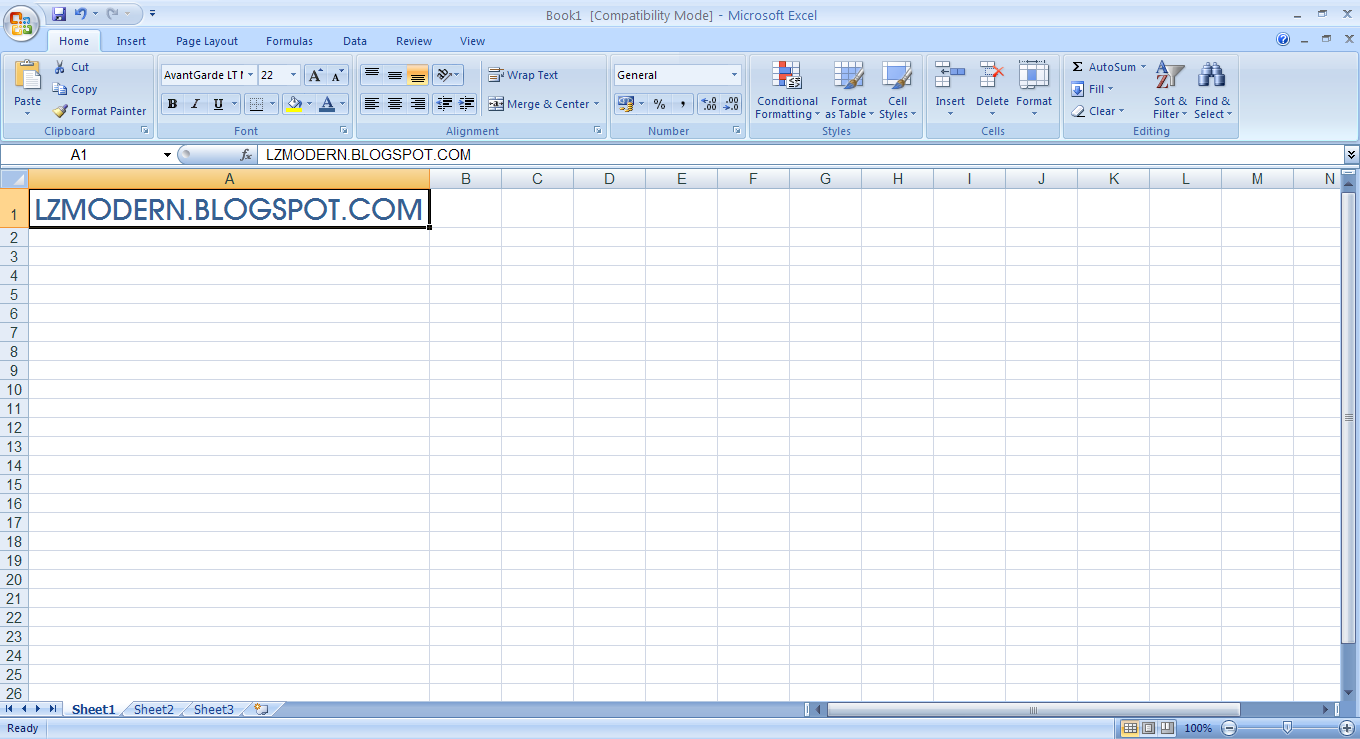The height and width of the screenshot is (739, 1360).
Task: Toggle Bottom Align vertical alignment
Action: [418, 75]
